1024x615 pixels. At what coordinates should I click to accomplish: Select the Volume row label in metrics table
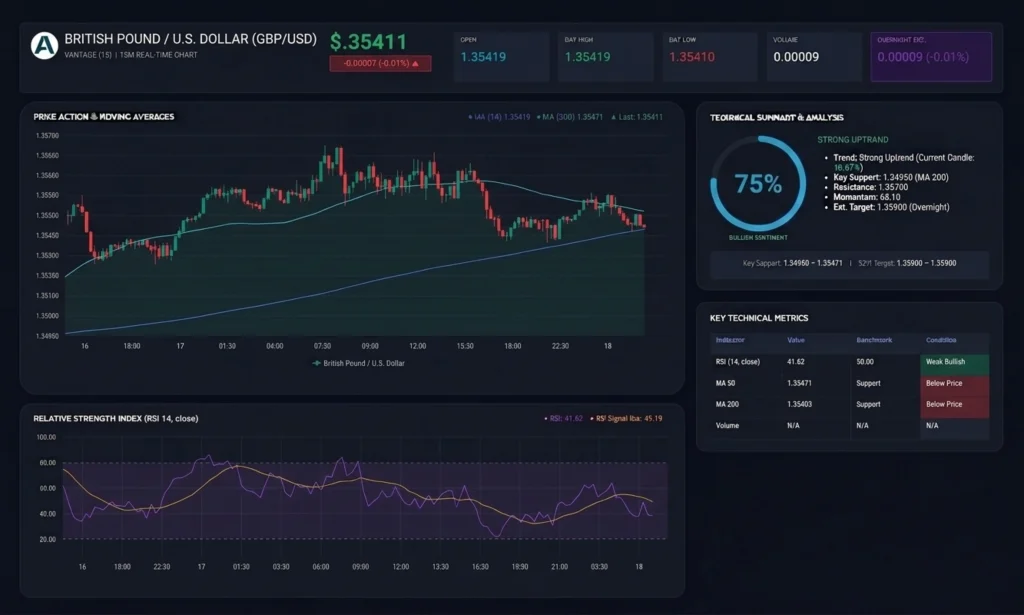728,426
